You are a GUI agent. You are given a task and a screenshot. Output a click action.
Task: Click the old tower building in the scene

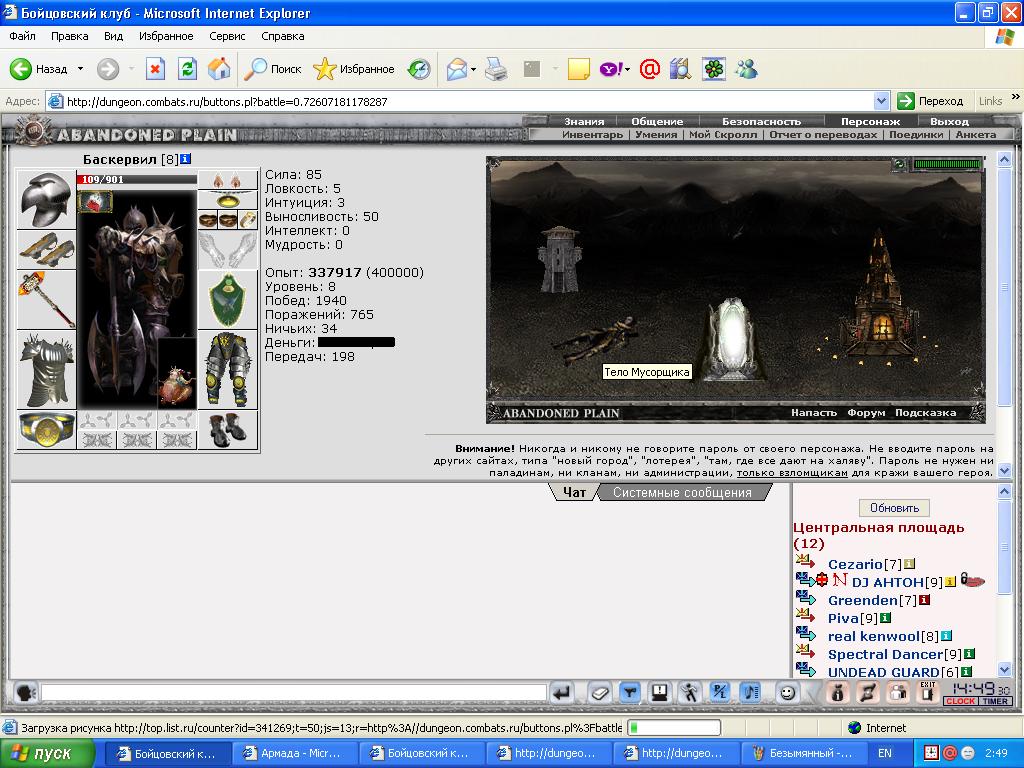pyautogui.click(x=560, y=259)
